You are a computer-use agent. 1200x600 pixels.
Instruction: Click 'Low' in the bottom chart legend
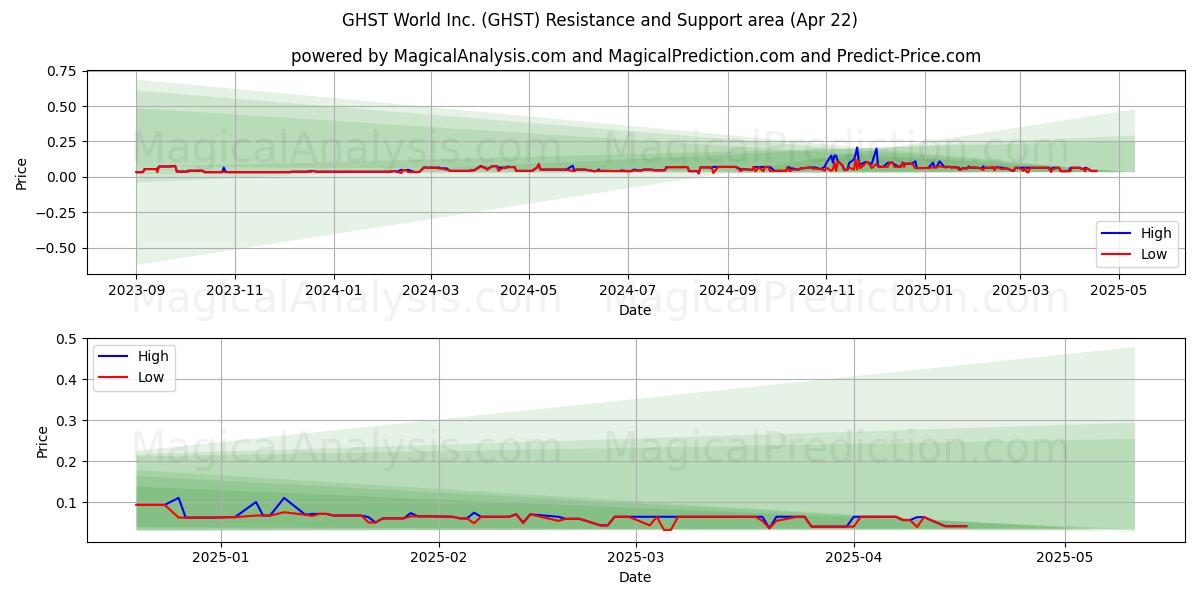click(x=152, y=377)
